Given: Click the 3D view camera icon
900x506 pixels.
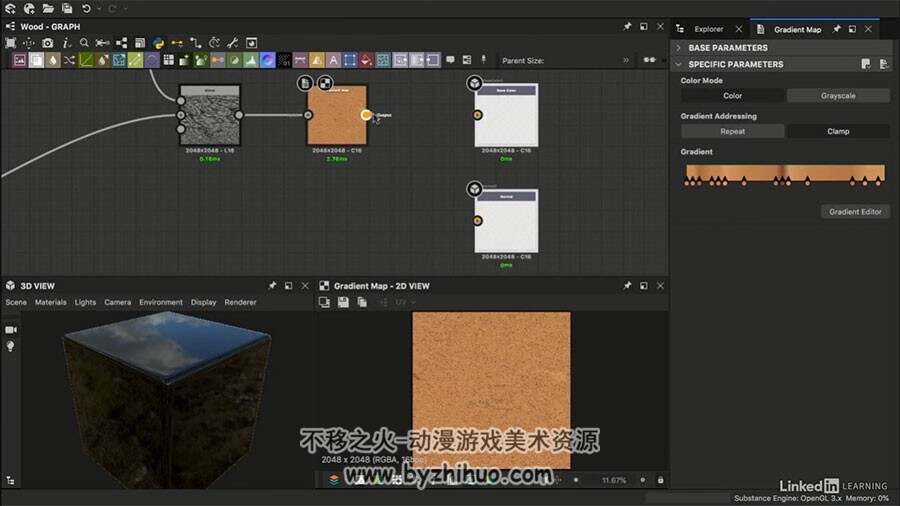Looking at the screenshot, I should pos(11,330).
